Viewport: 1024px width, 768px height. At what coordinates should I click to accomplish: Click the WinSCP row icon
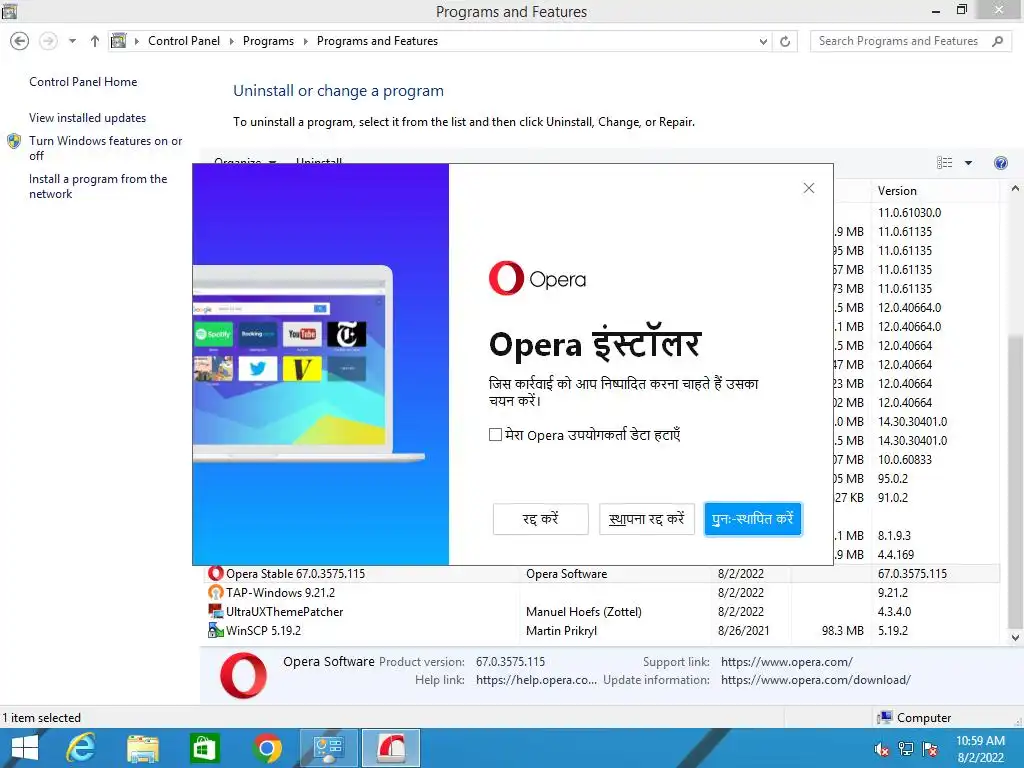tap(215, 630)
